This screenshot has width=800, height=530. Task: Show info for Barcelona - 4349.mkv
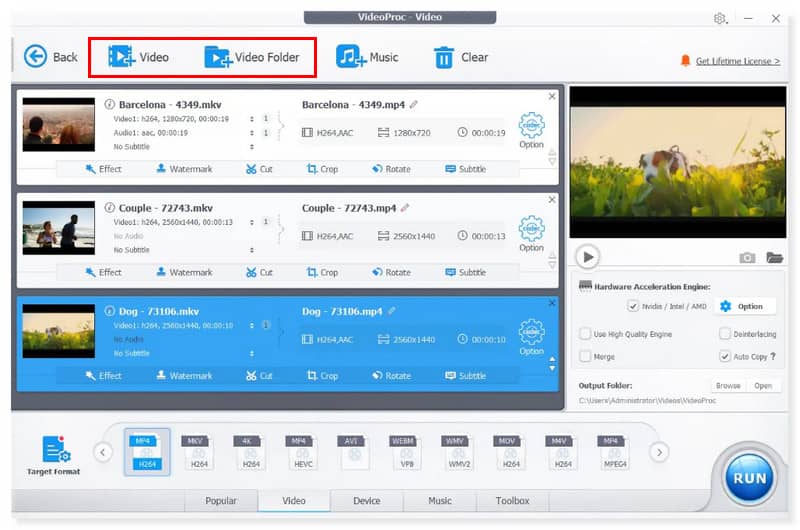pos(109,104)
